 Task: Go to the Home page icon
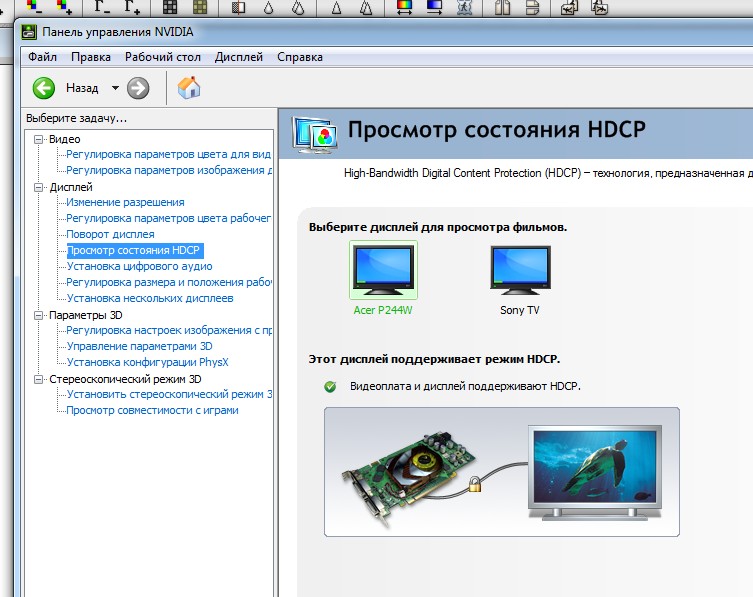[189, 88]
